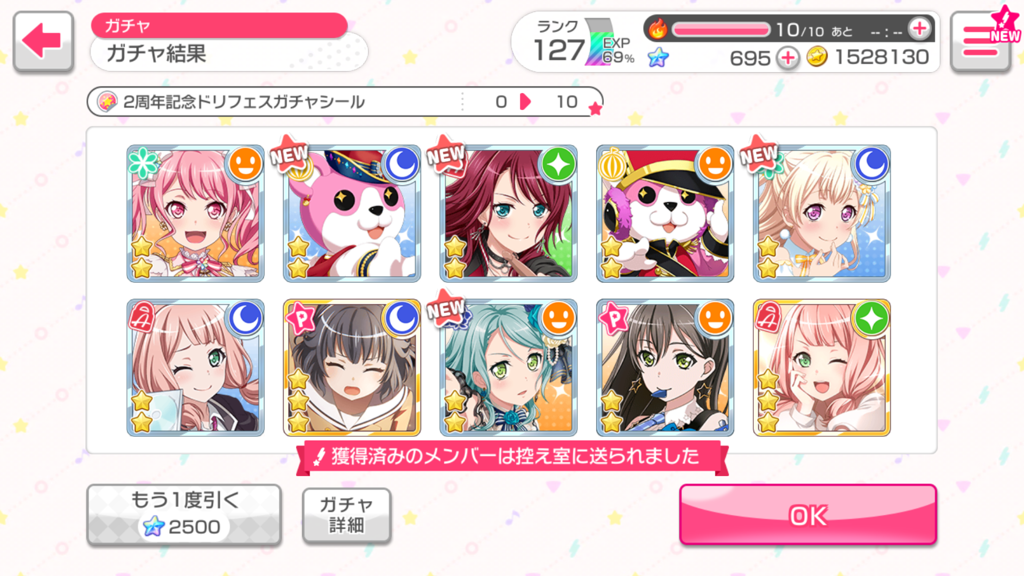Add stars with the plus next to 695

click(788, 58)
